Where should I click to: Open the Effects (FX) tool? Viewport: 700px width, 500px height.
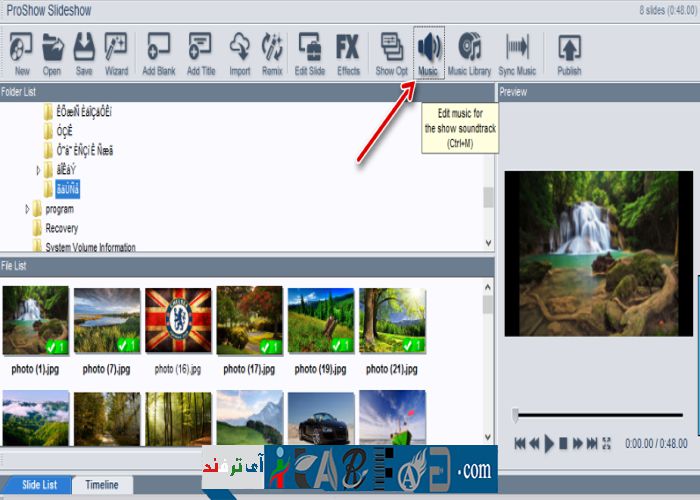(348, 53)
